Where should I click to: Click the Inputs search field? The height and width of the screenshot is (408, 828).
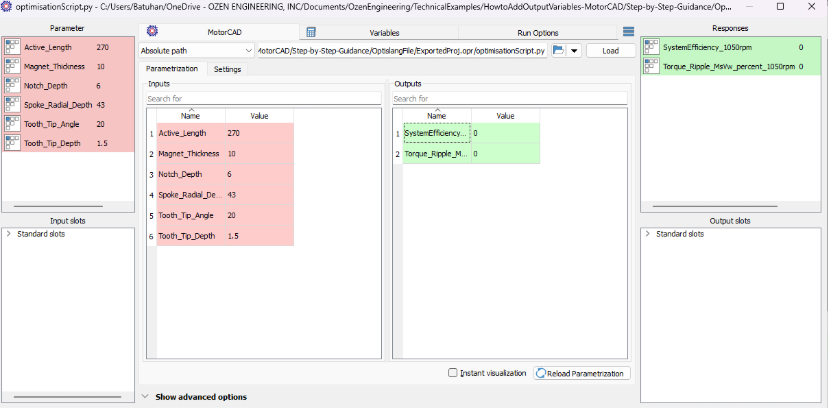coord(263,99)
